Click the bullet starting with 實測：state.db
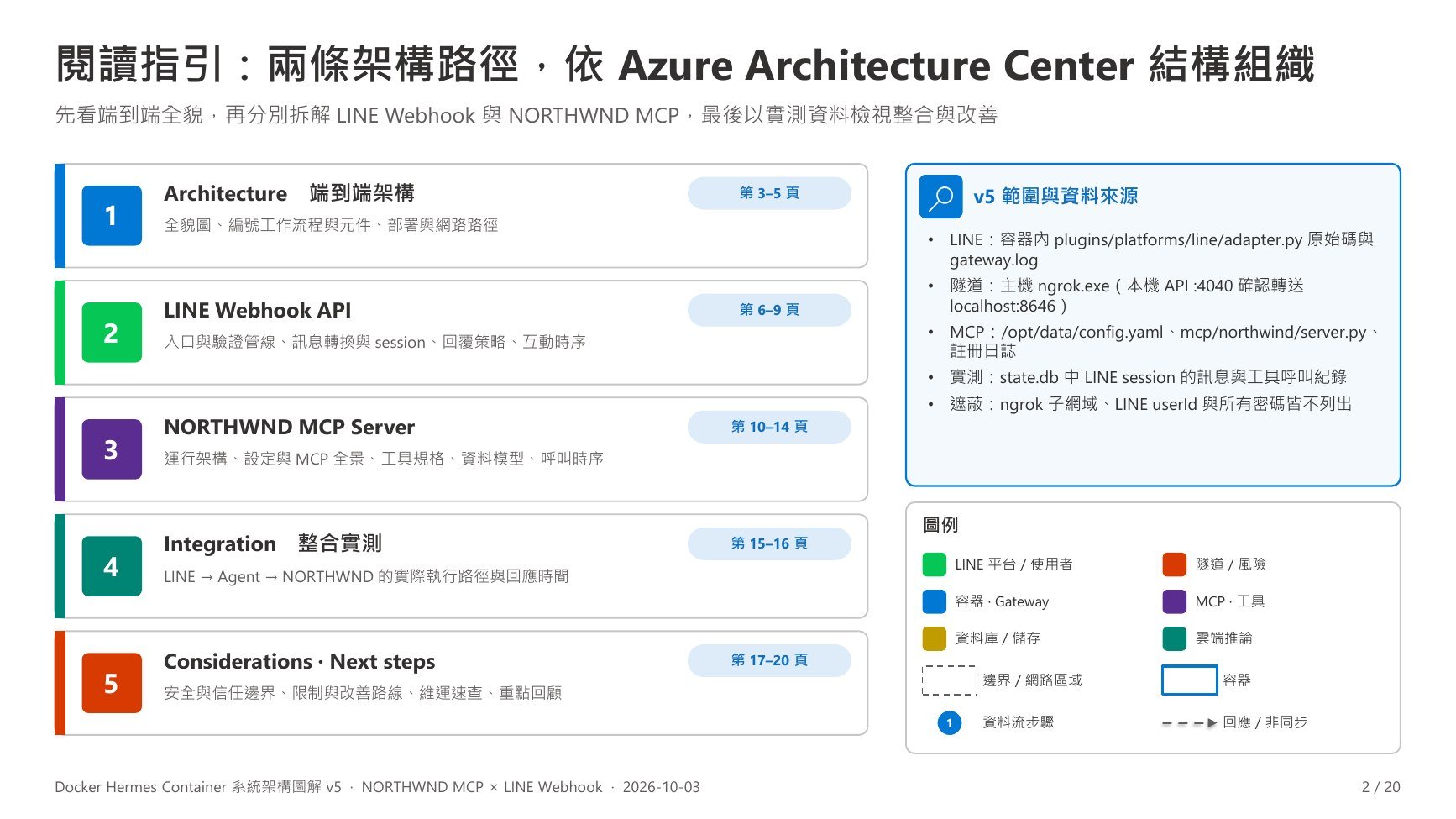 [x=1148, y=377]
